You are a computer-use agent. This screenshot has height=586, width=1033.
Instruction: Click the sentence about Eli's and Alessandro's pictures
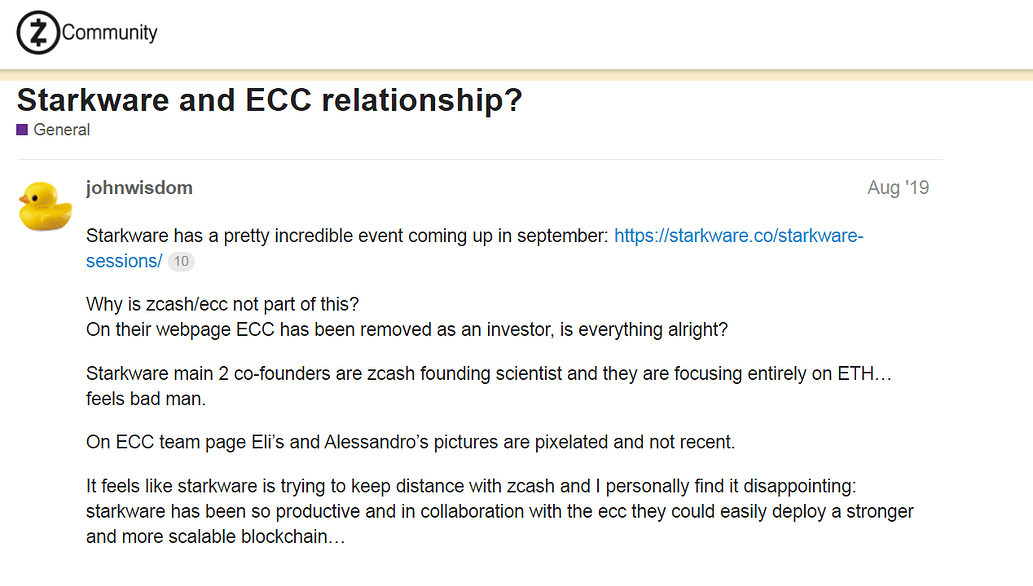(411, 442)
